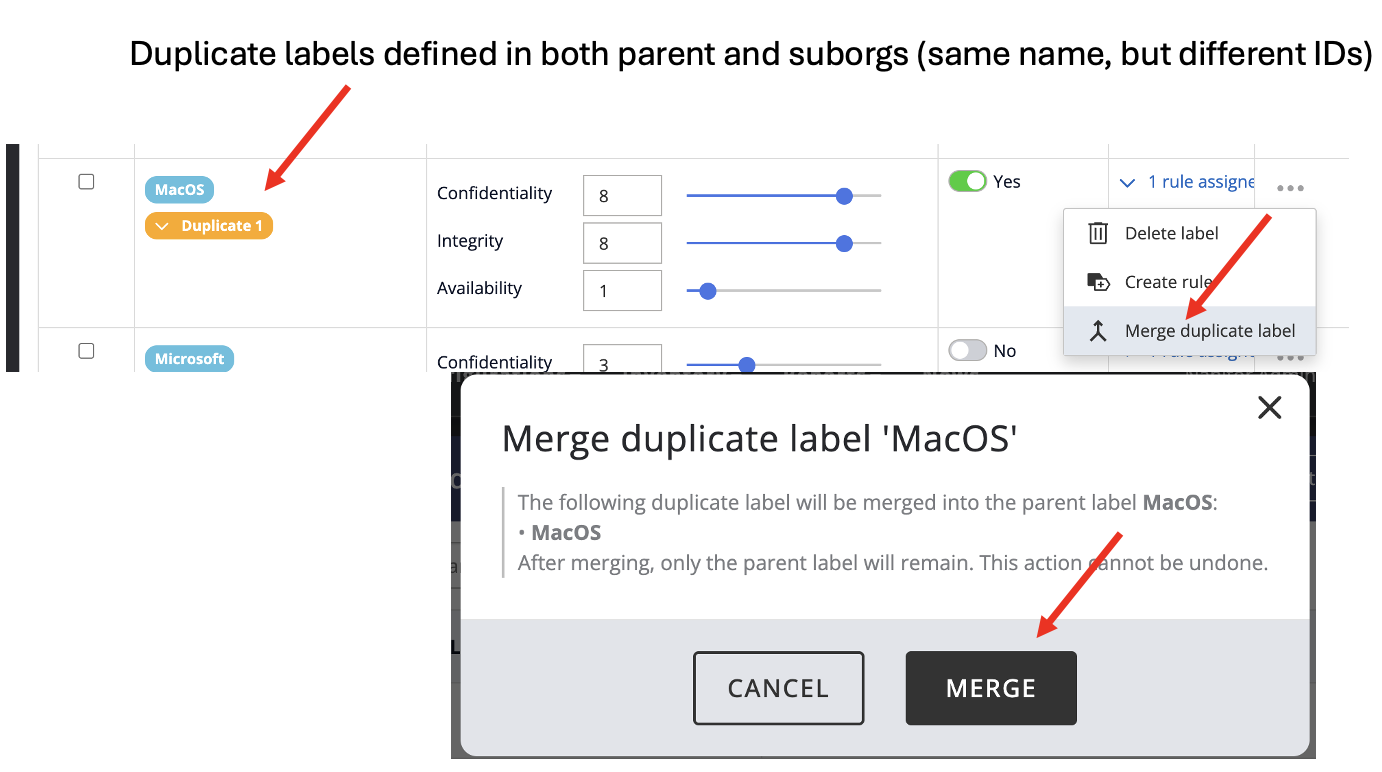The image size is (1382, 772).
Task: Click the MacOS Confidentiality value input field
Action: (622, 195)
